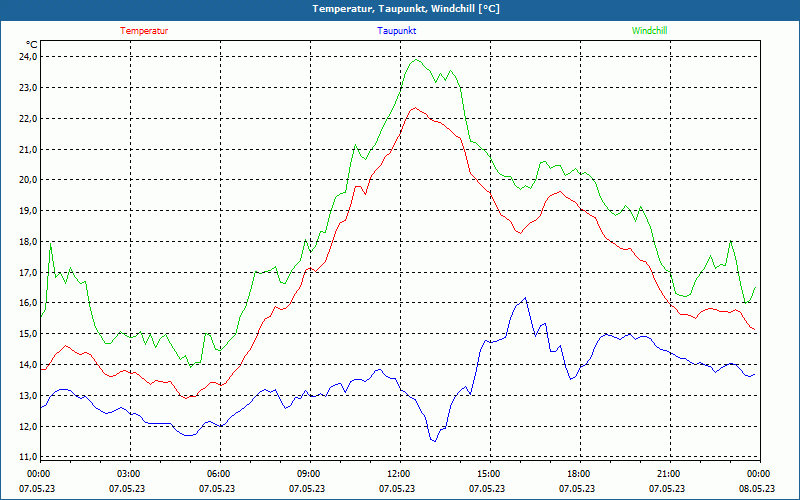Click the red Temperatur legend label
The image size is (800, 500).
[x=144, y=31]
